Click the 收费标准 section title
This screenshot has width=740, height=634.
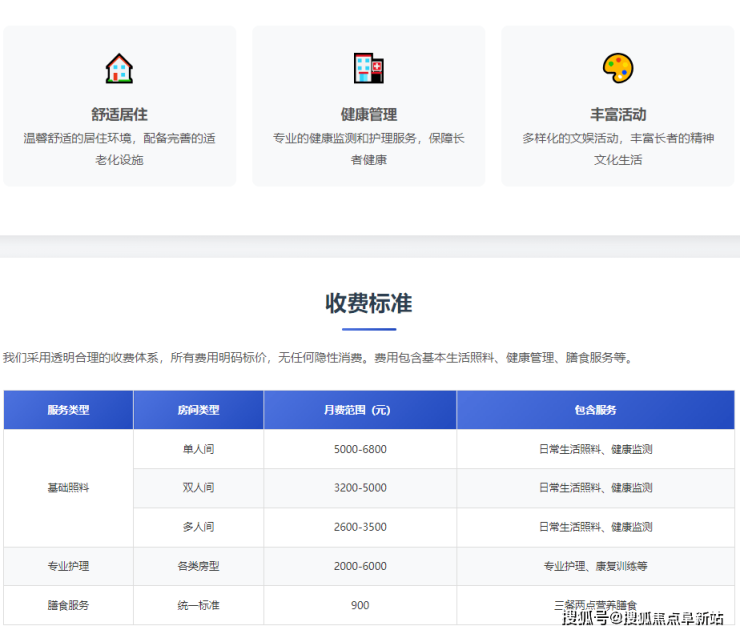coord(368,303)
